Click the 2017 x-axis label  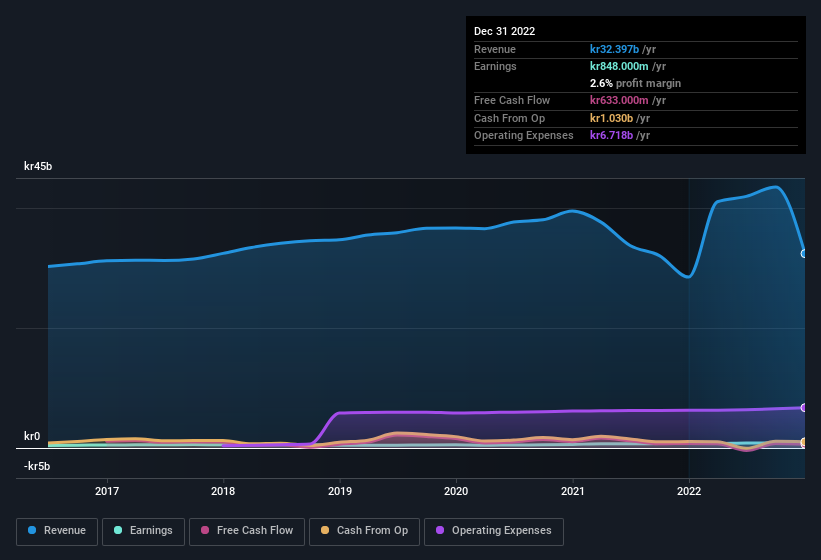107,491
